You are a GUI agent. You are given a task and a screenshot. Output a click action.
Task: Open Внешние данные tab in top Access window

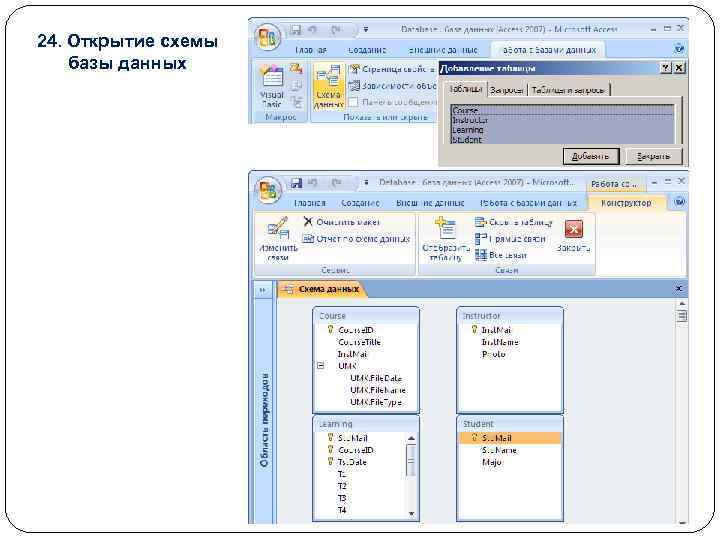tap(443, 50)
